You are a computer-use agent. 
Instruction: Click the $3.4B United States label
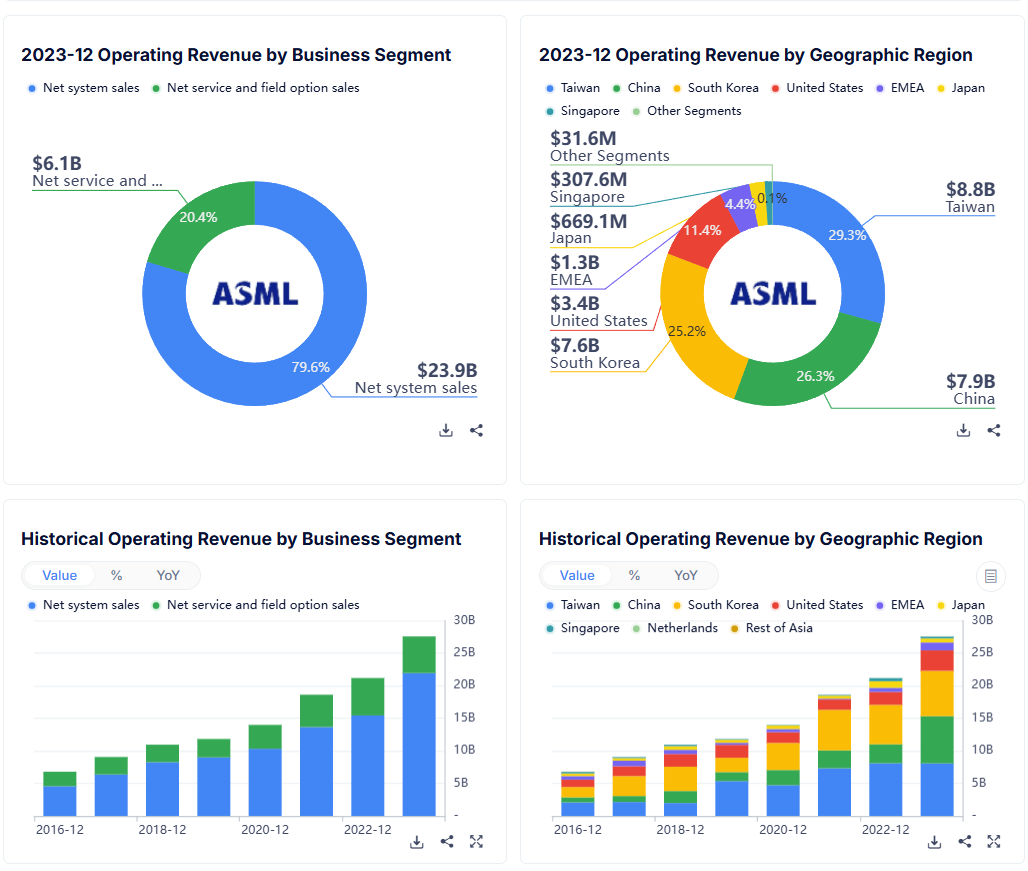[x=599, y=312]
